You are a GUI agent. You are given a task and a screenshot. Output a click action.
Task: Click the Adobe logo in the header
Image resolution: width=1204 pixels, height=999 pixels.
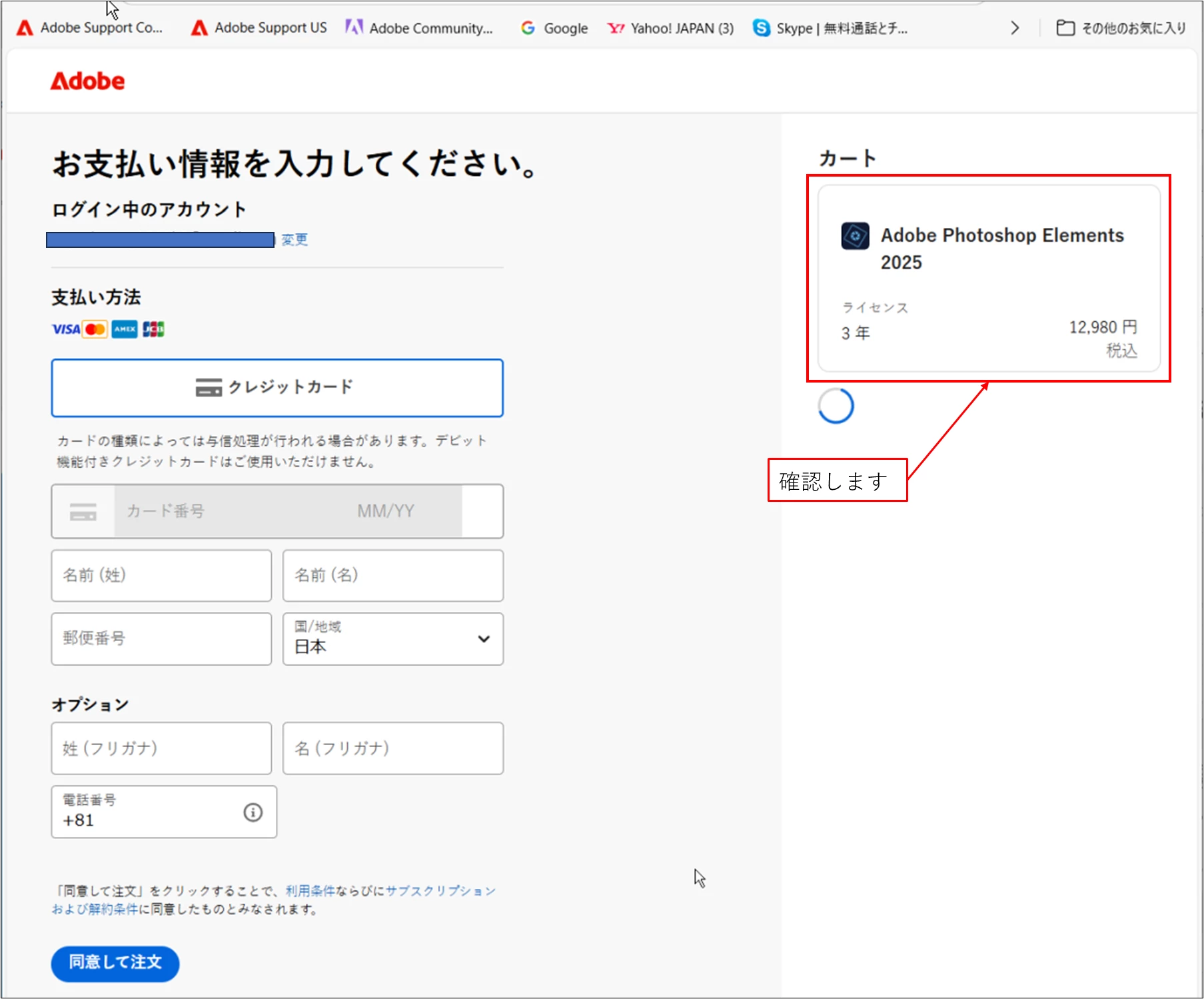coord(87,81)
